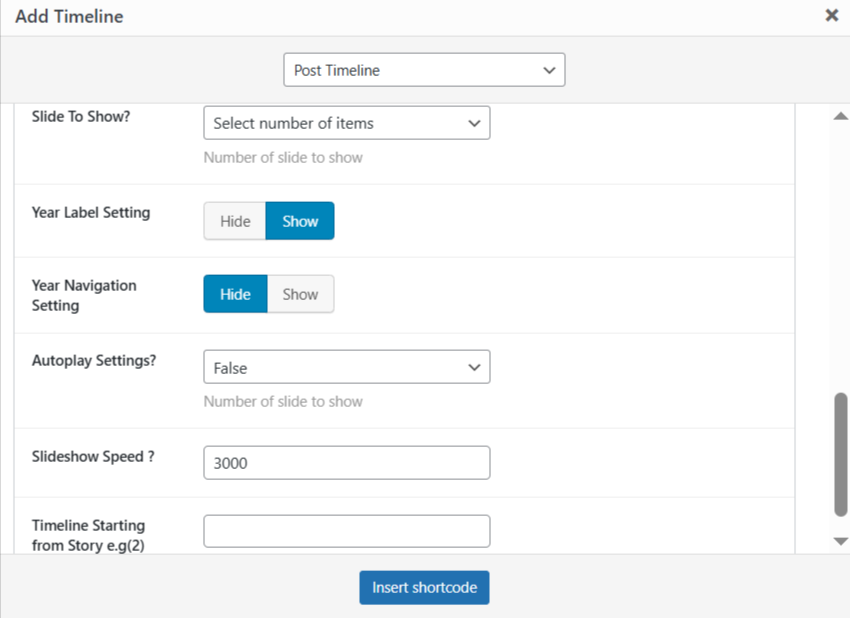Screen dimensions: 850x618
Task: Click the Slideshow Speed input field
Action: pos(346,463)
